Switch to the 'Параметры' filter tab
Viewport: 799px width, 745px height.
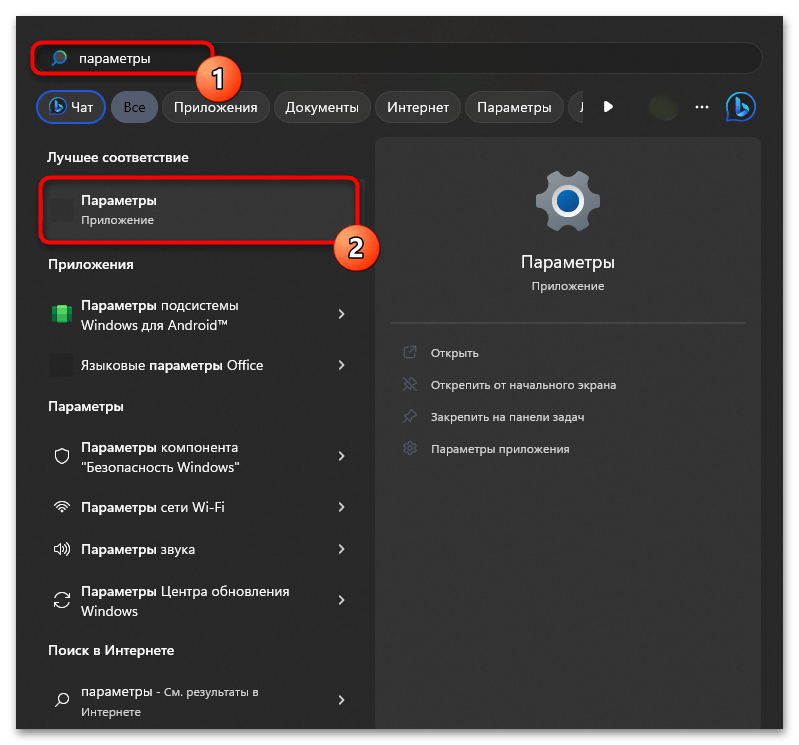coord(514,107)
